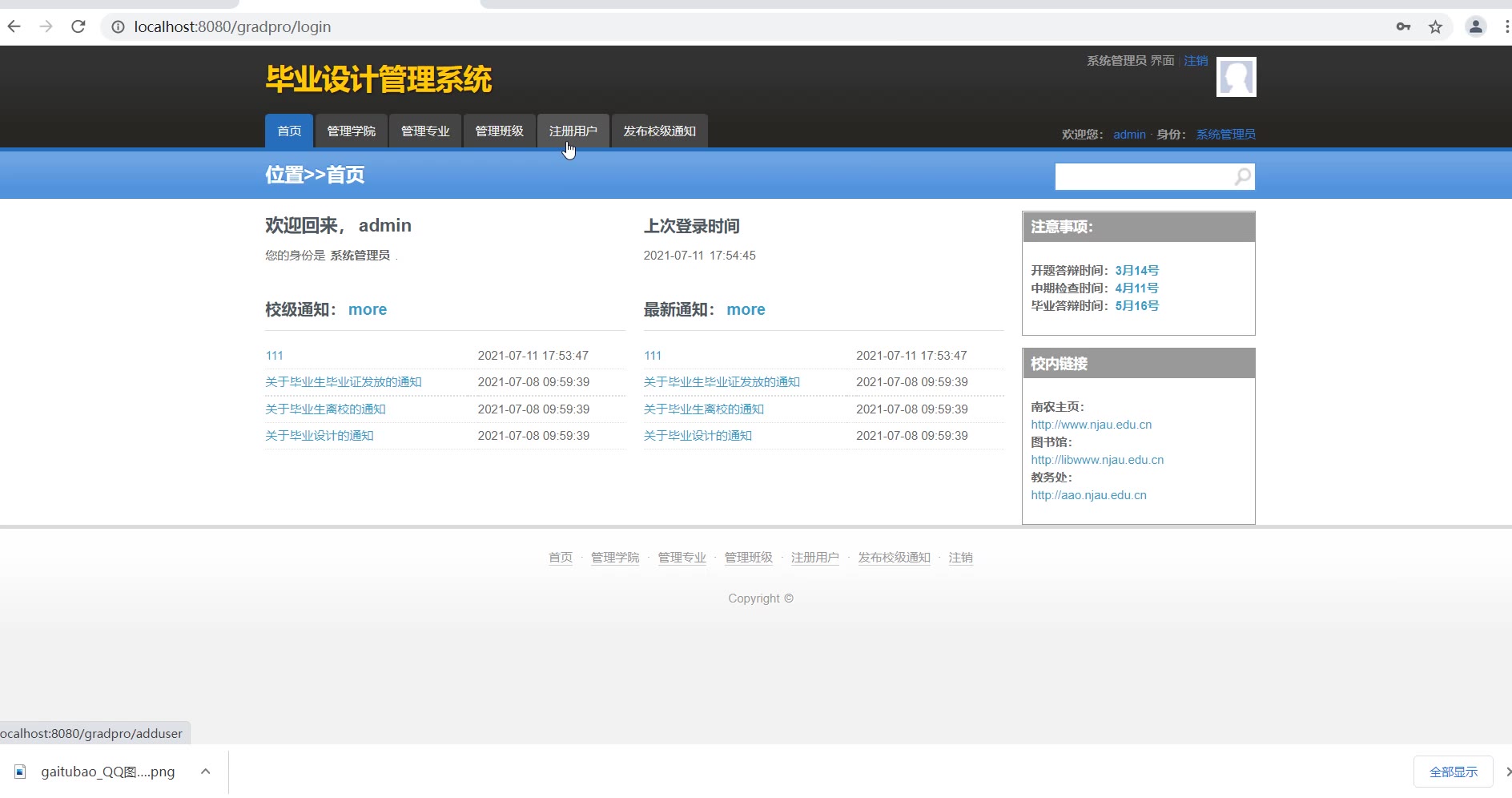Click the 校内链接 panel header

coord(1139,364)
